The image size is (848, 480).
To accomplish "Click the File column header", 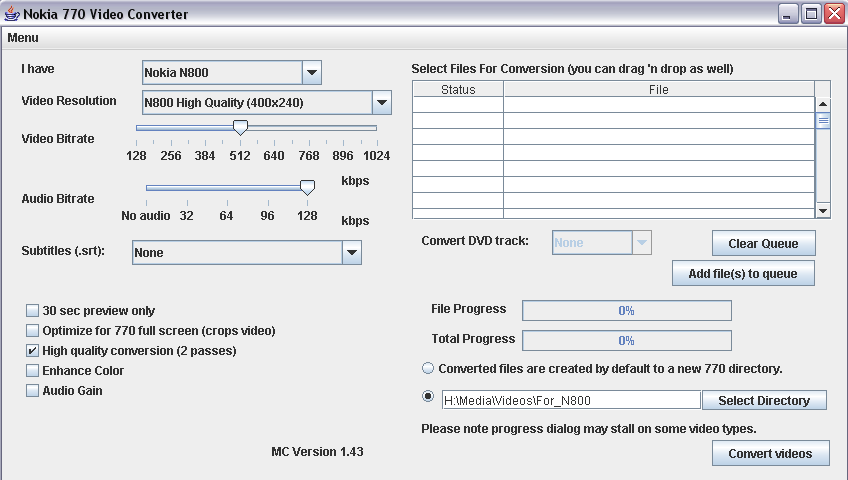I will point(659,89).
